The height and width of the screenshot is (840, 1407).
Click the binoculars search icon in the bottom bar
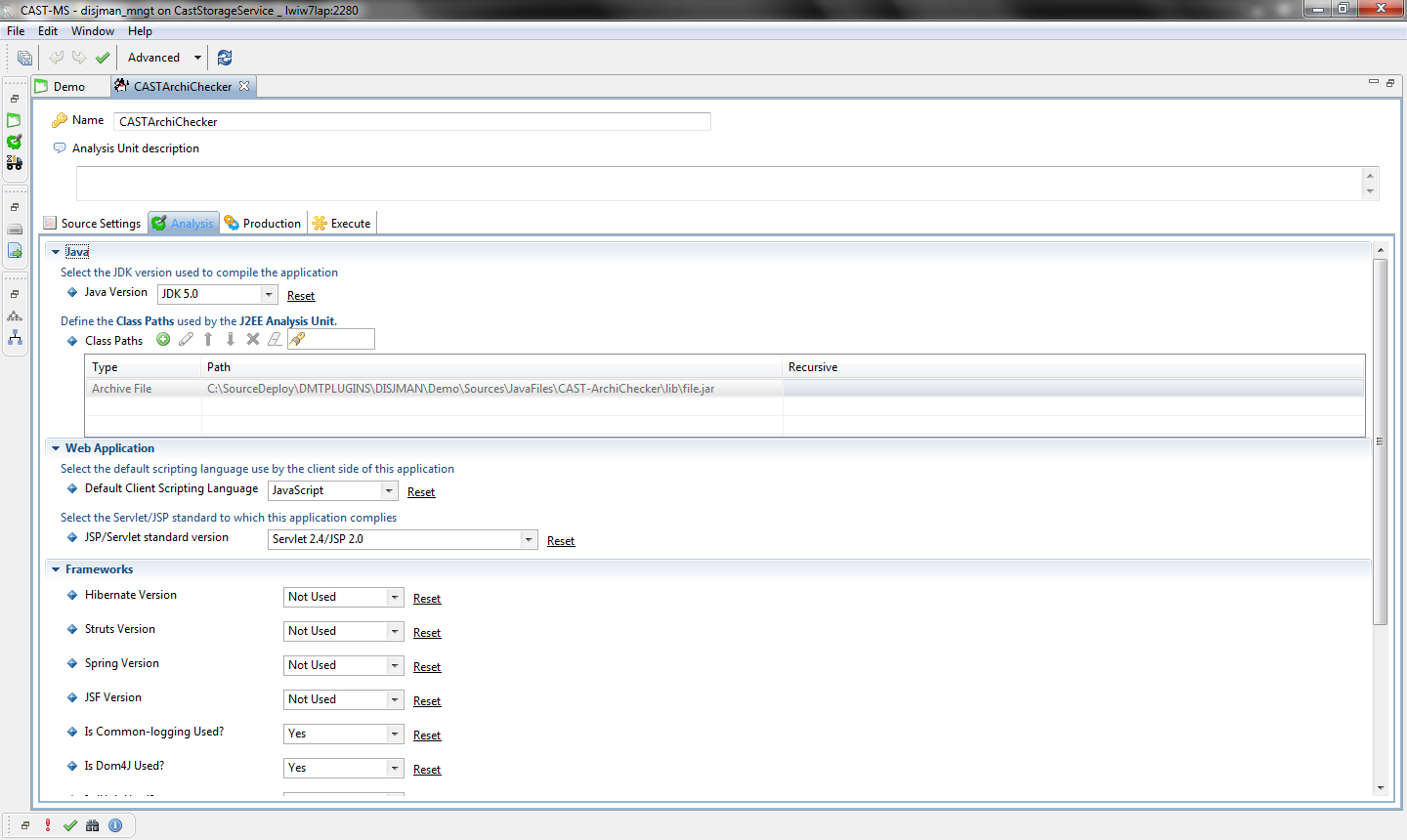[93, 825]
